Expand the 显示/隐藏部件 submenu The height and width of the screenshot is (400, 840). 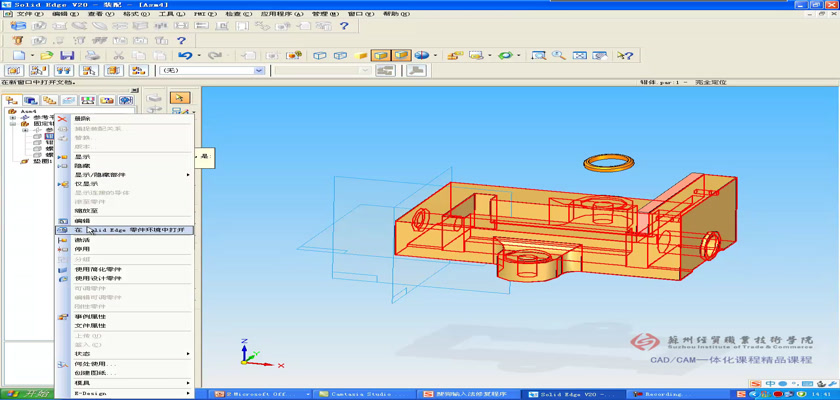coord(125,175)
